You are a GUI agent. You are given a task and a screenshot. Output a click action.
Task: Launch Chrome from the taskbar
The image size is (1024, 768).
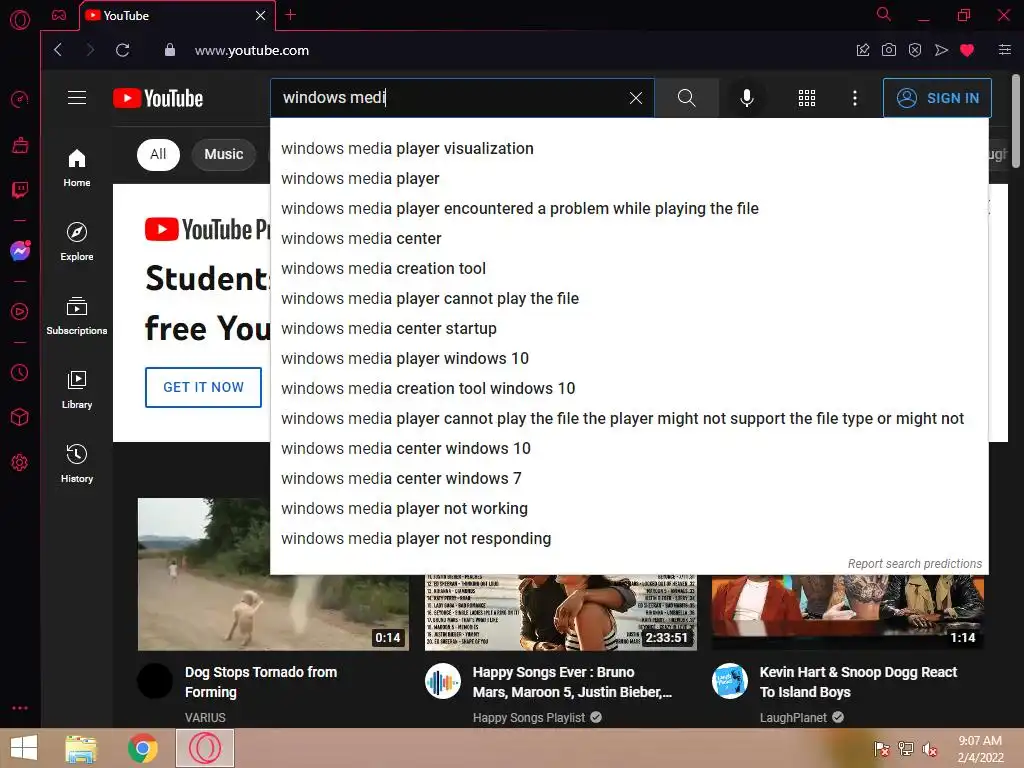point(142,748)
